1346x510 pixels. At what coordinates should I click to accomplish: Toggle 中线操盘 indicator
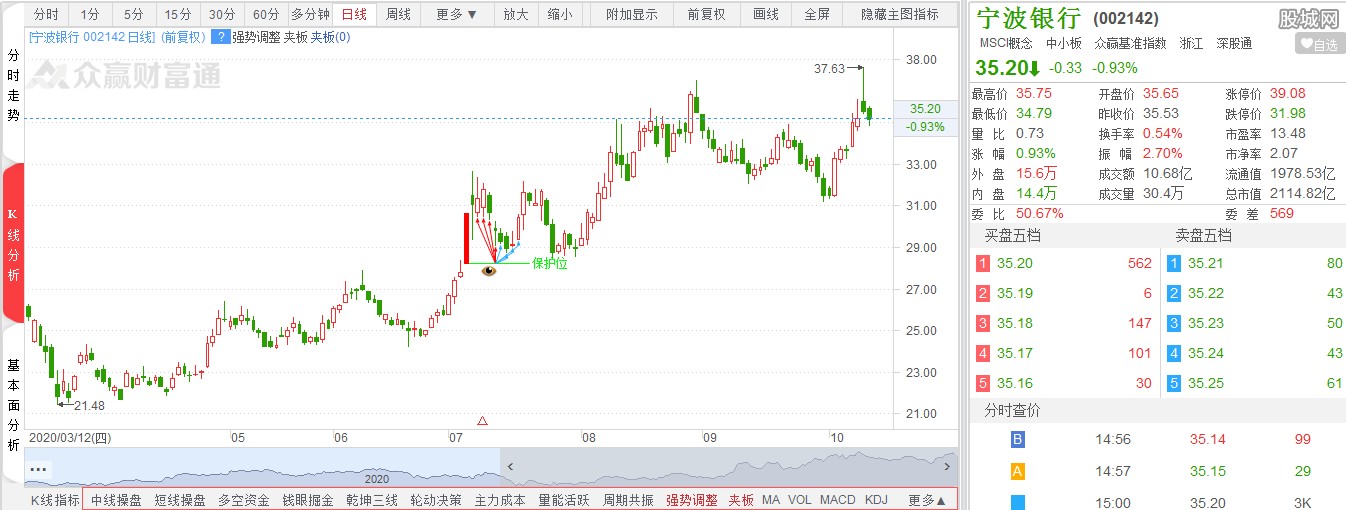[116, 500]
